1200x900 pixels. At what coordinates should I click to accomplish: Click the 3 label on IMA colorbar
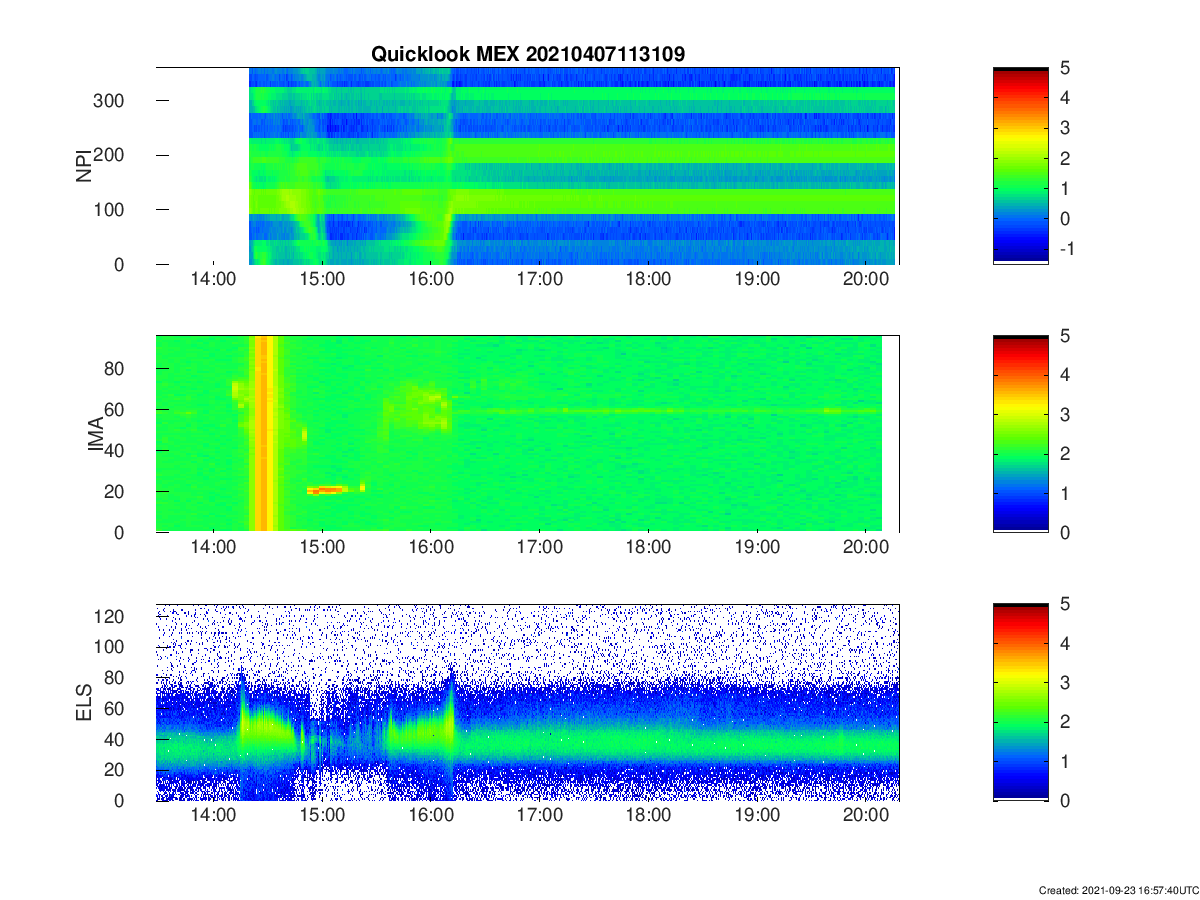[x=1064, y=414]
